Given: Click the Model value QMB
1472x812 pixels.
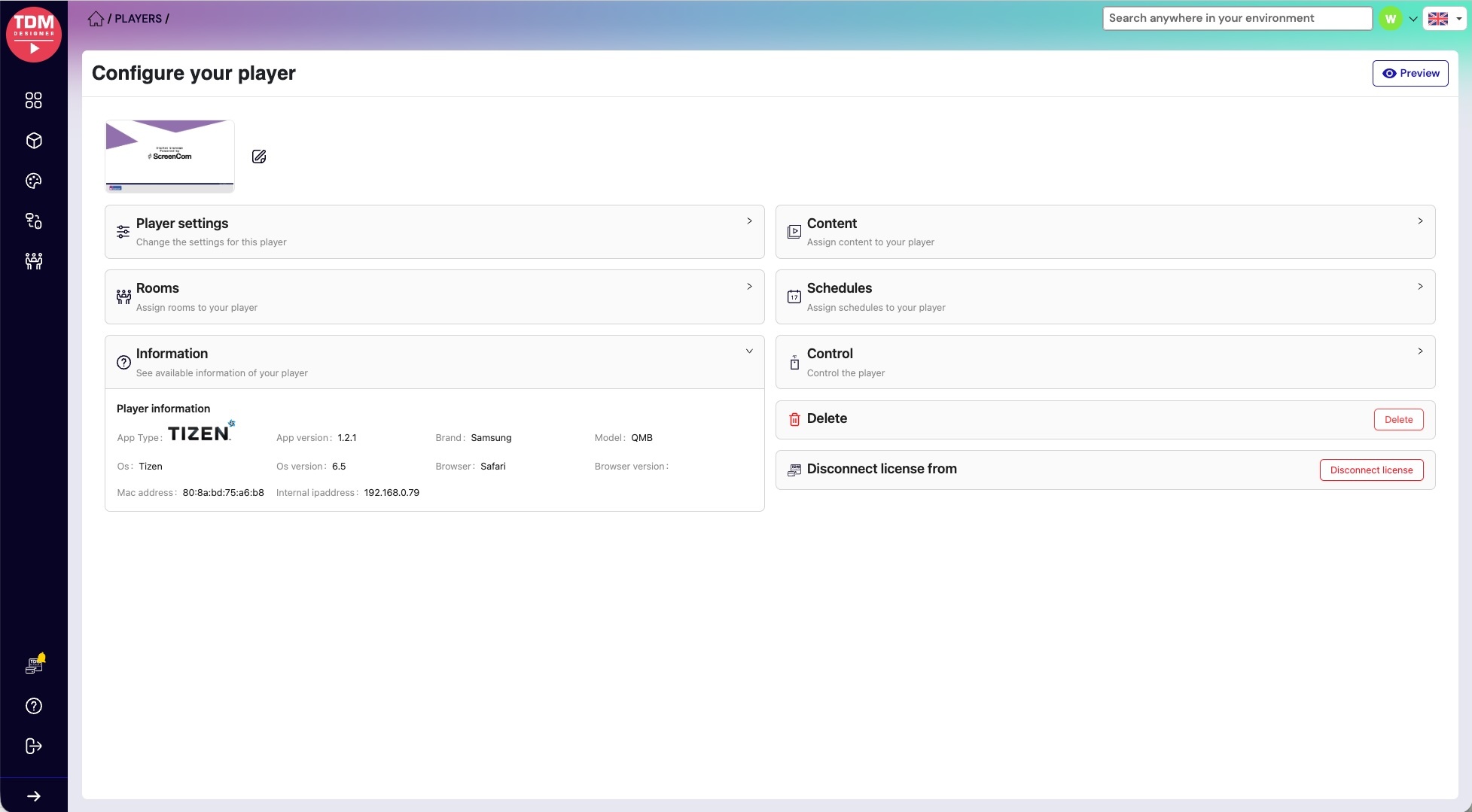Looking at the screenshot, I should click(642, 438).
